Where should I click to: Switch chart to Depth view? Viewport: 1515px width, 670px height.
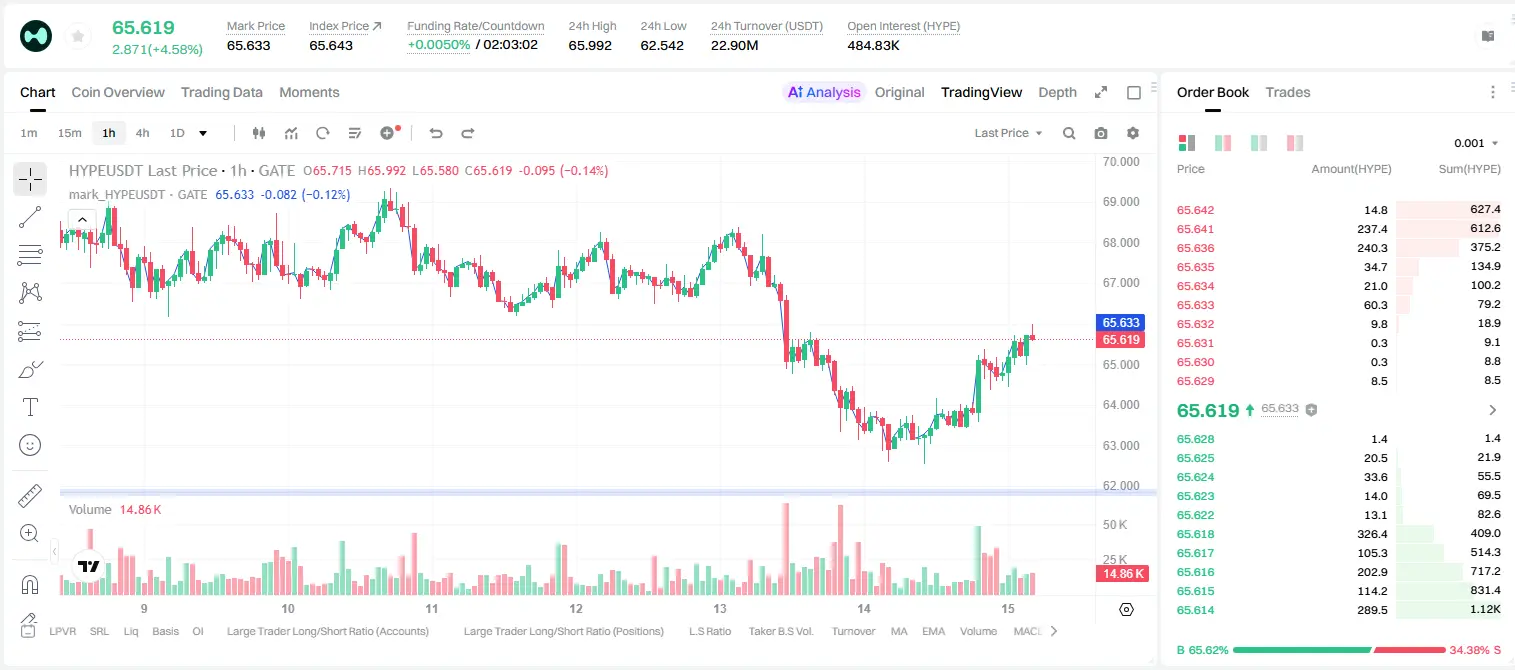[x=1057, y=92]
